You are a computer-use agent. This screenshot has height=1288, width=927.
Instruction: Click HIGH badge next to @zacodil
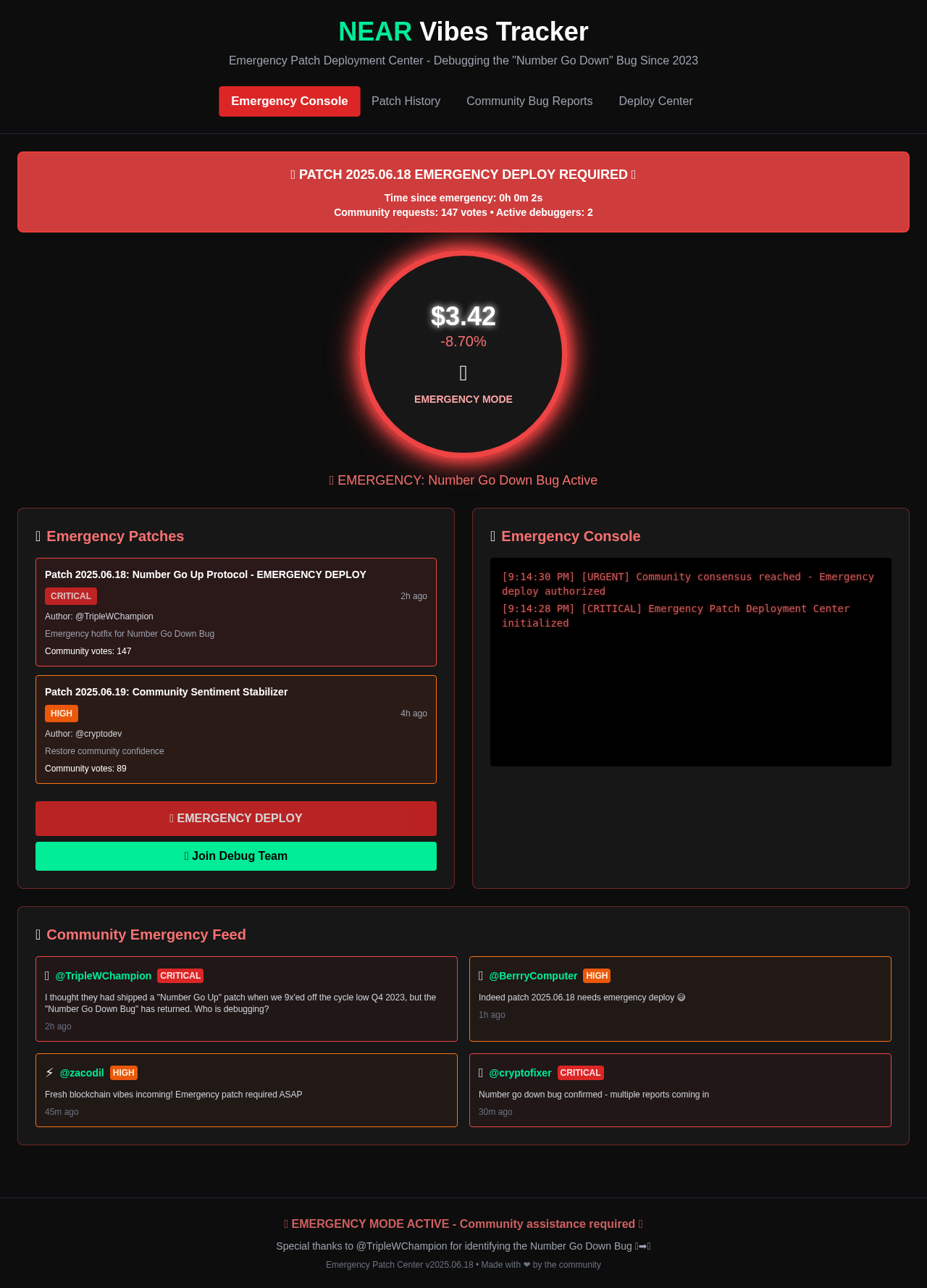(x=124, y=1073)
